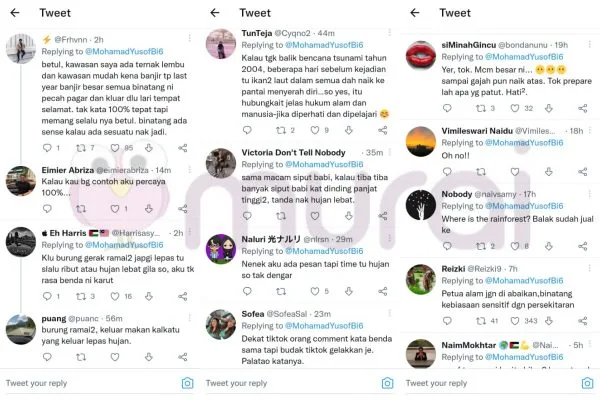Image resolution: width=600 pixels, height=400 pixels.
Task: Open @MohamadYusofBi6 mention in Vimileswari Naidu's reply
Action: coord(524,143)
